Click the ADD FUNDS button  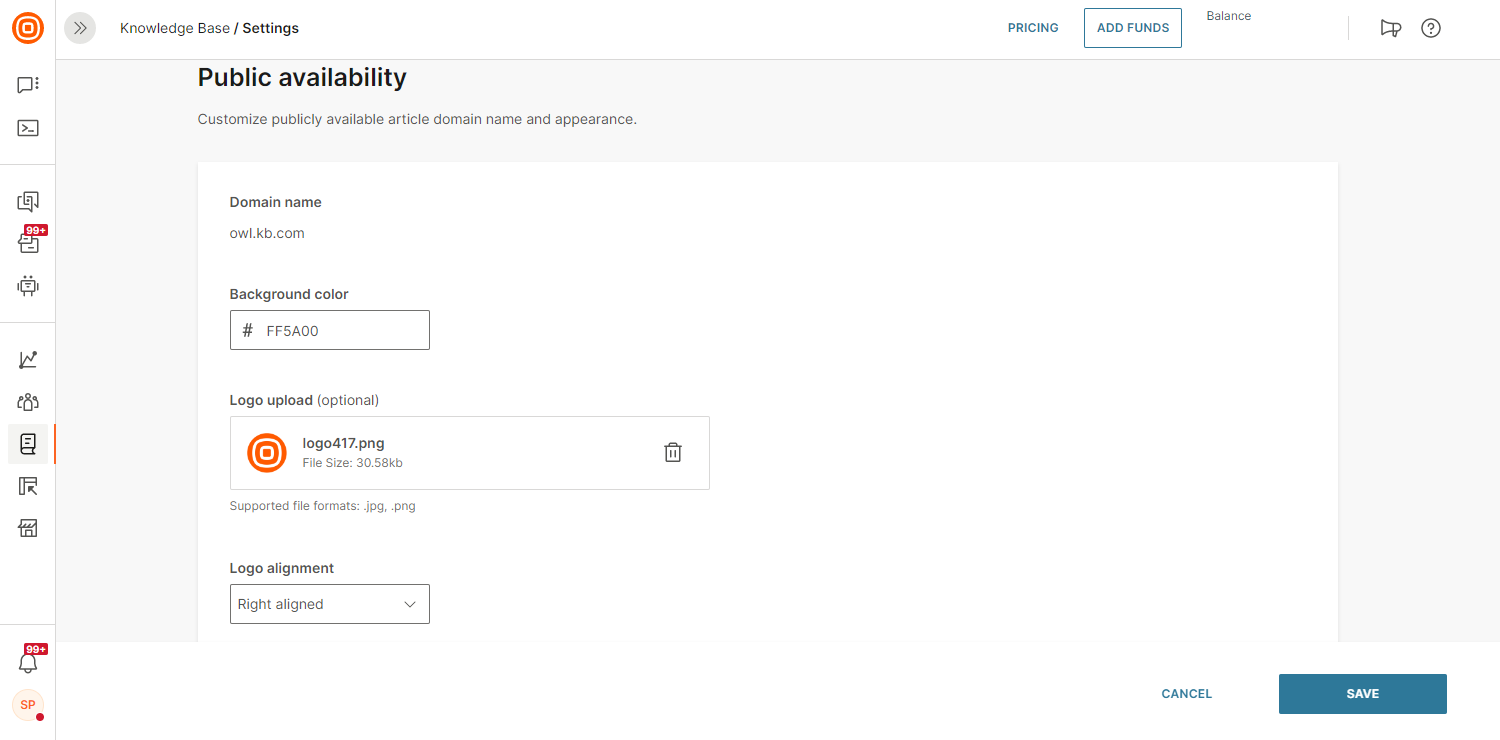1132,28
